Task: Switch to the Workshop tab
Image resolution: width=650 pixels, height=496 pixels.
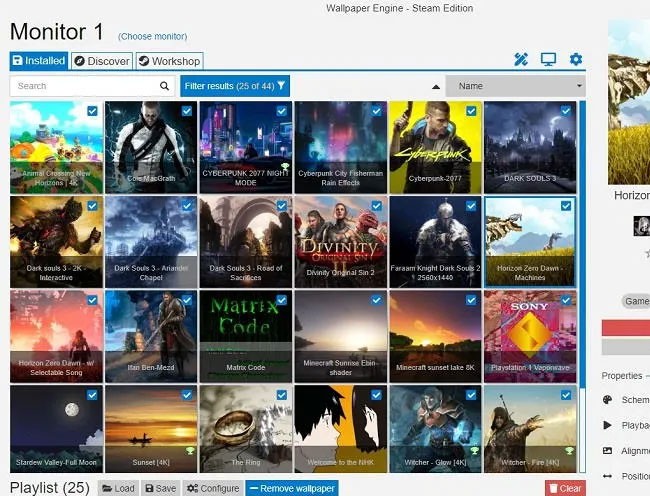Action: [x=169, y=61]
